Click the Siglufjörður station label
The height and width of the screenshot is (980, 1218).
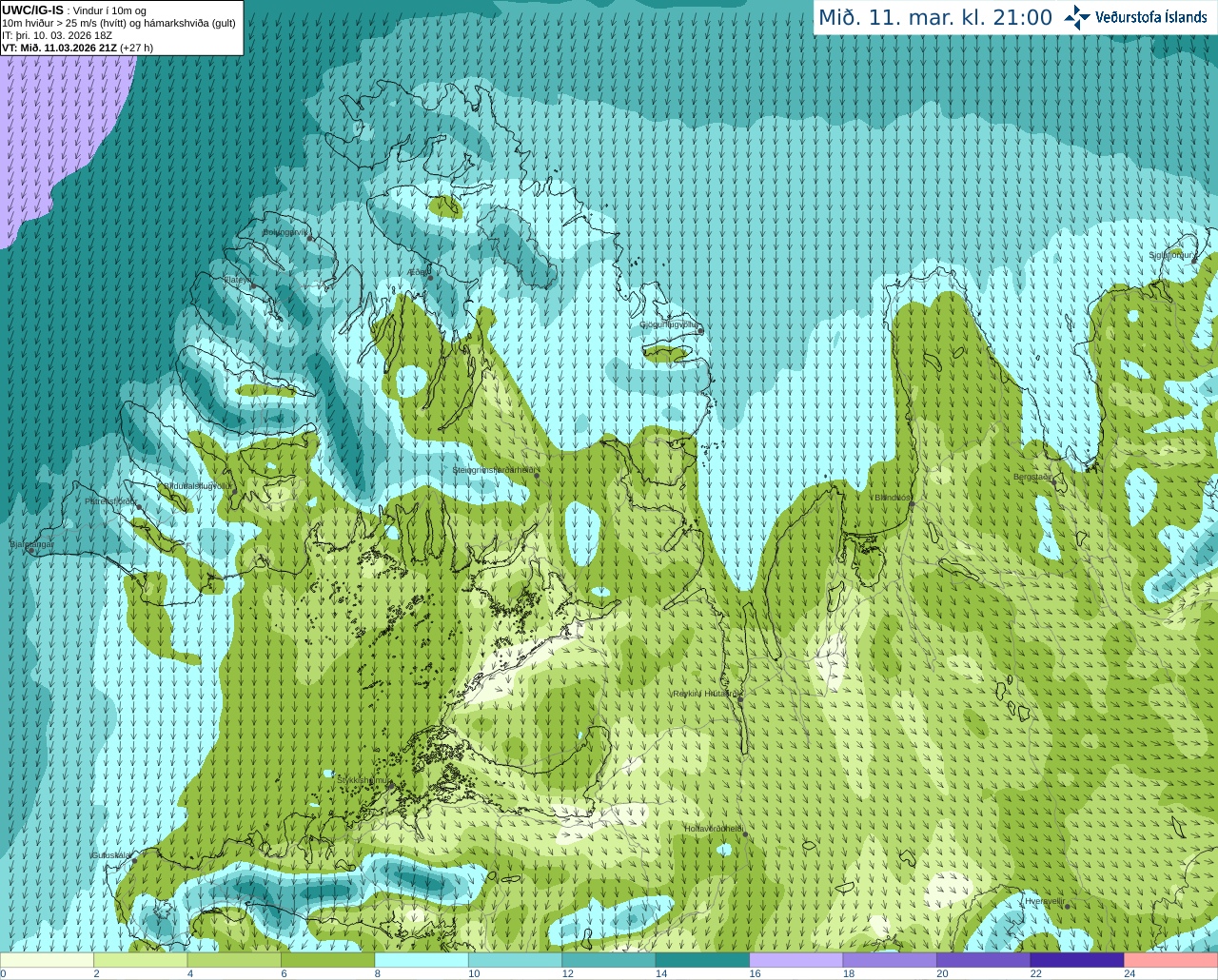coord(1172,255)
